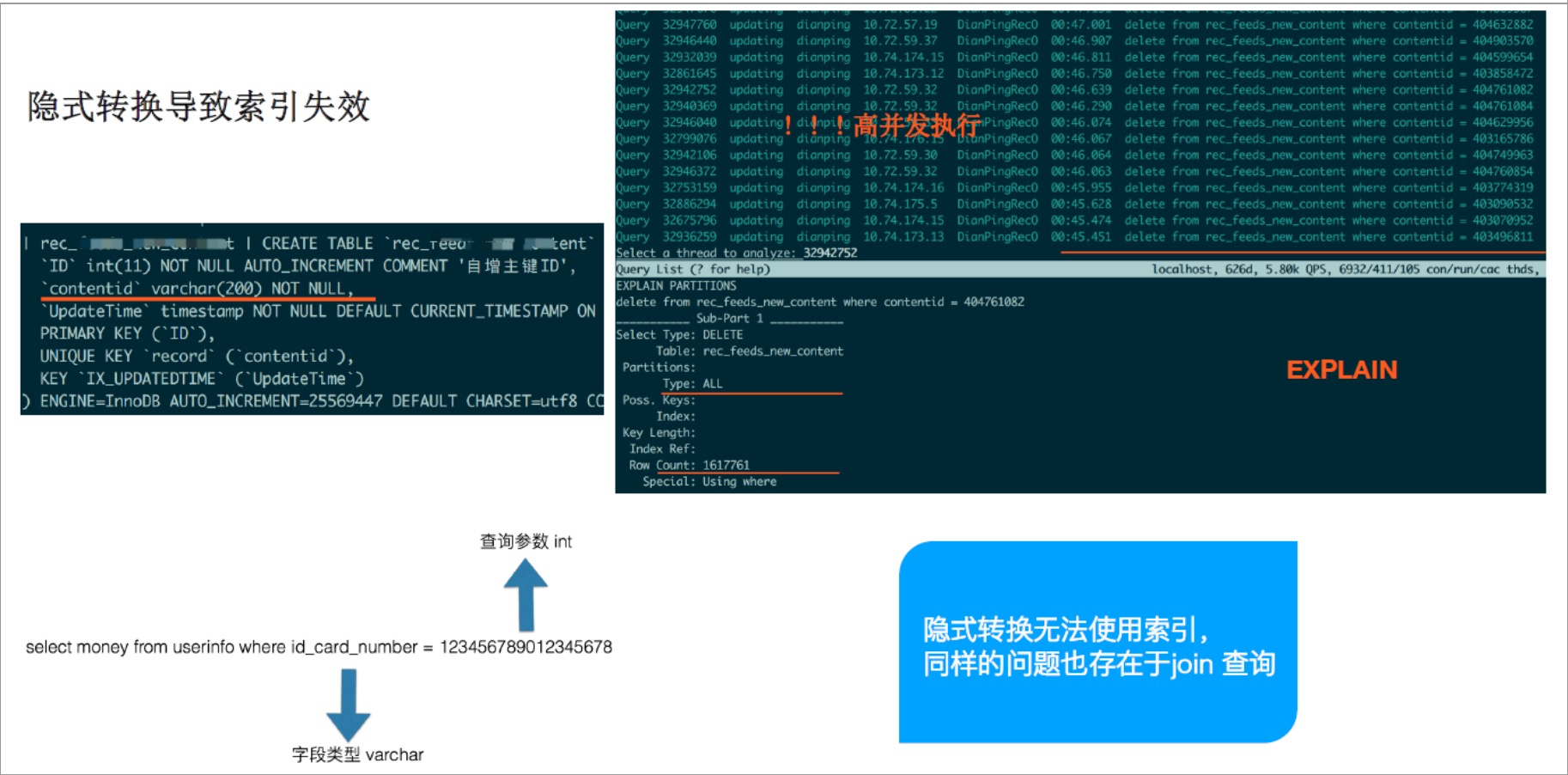
Task: Click the 'ENGINE=InnoDB AUTO_INCREMENT=25569447' line
Action: (x=313, y=401)
